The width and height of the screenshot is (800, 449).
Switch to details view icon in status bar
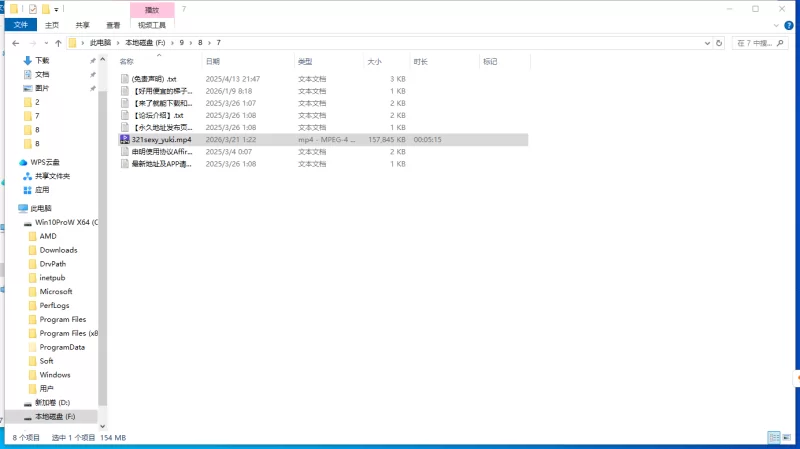773,437
